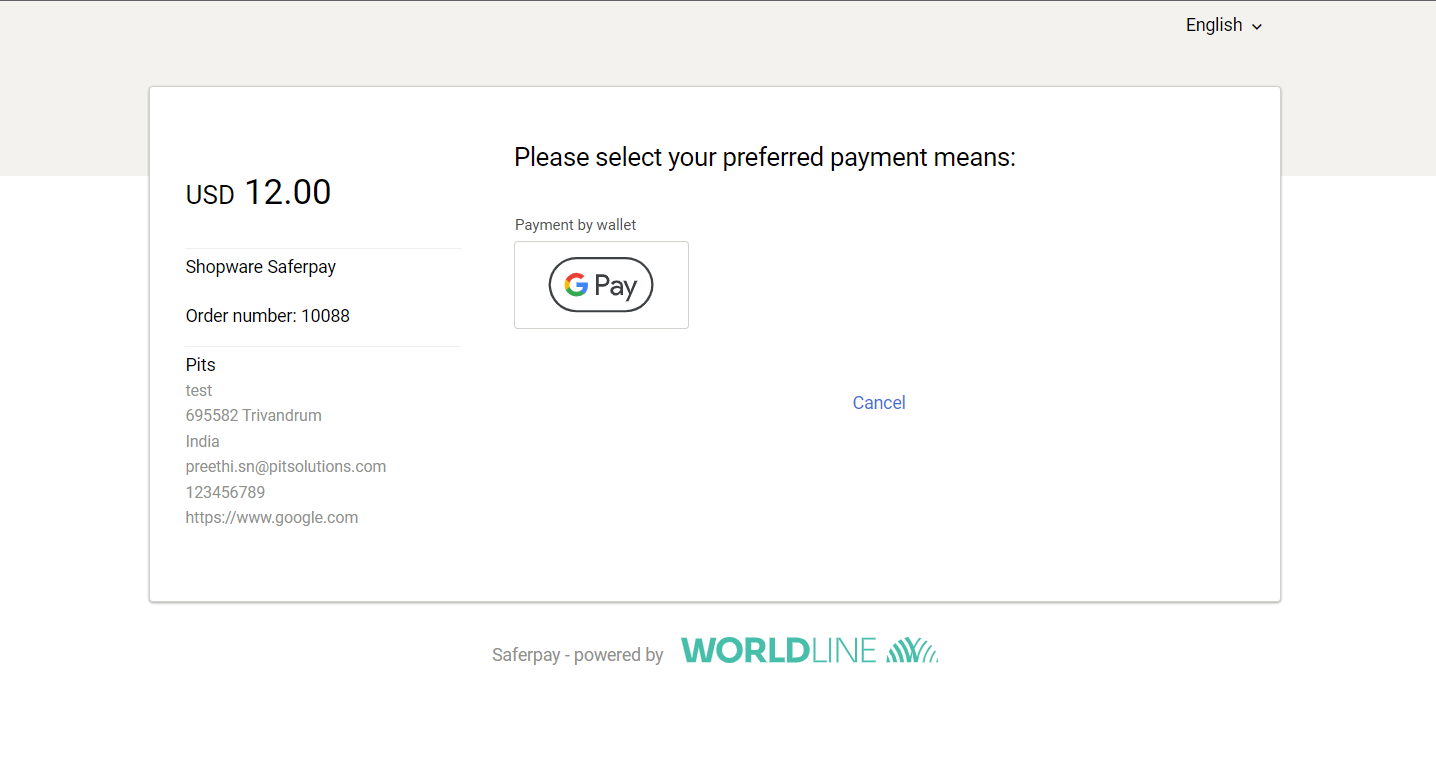Image resolution: width=1436 pixels, height=772 pixels.
Task: Click the preferred payment means heading
Action: (765, 157)
